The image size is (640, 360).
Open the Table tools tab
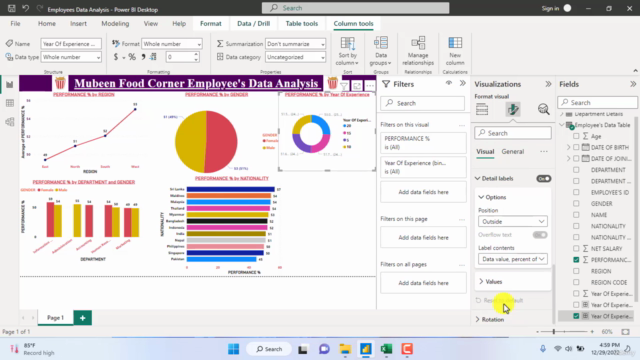click(x=302, y=24)
